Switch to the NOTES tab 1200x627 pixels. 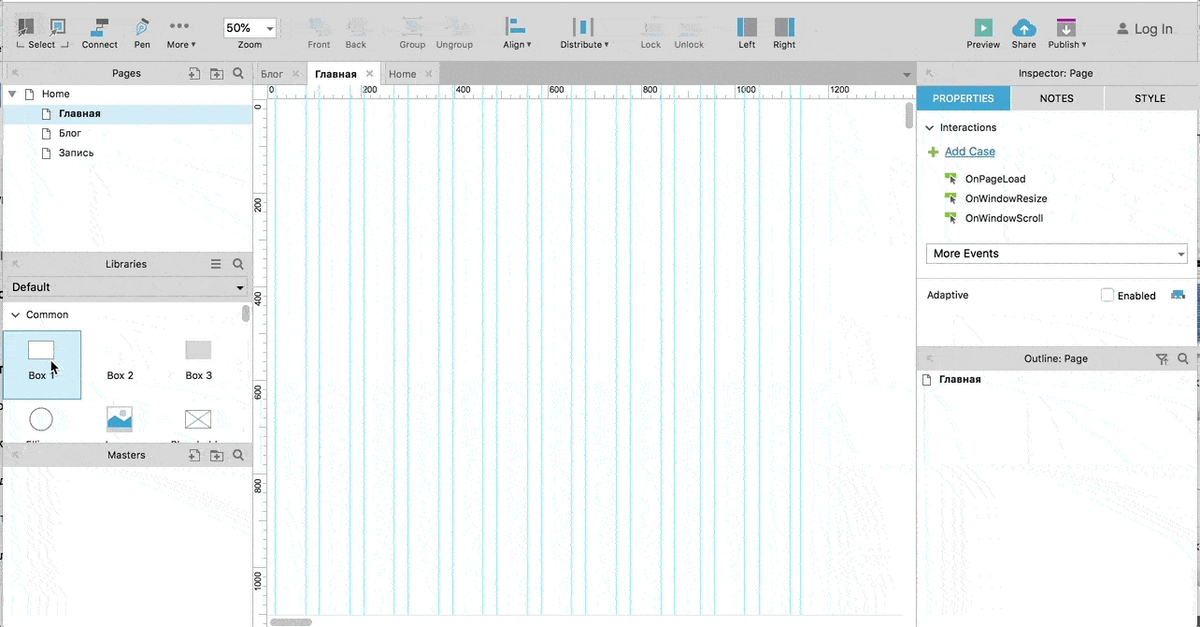1057,98
